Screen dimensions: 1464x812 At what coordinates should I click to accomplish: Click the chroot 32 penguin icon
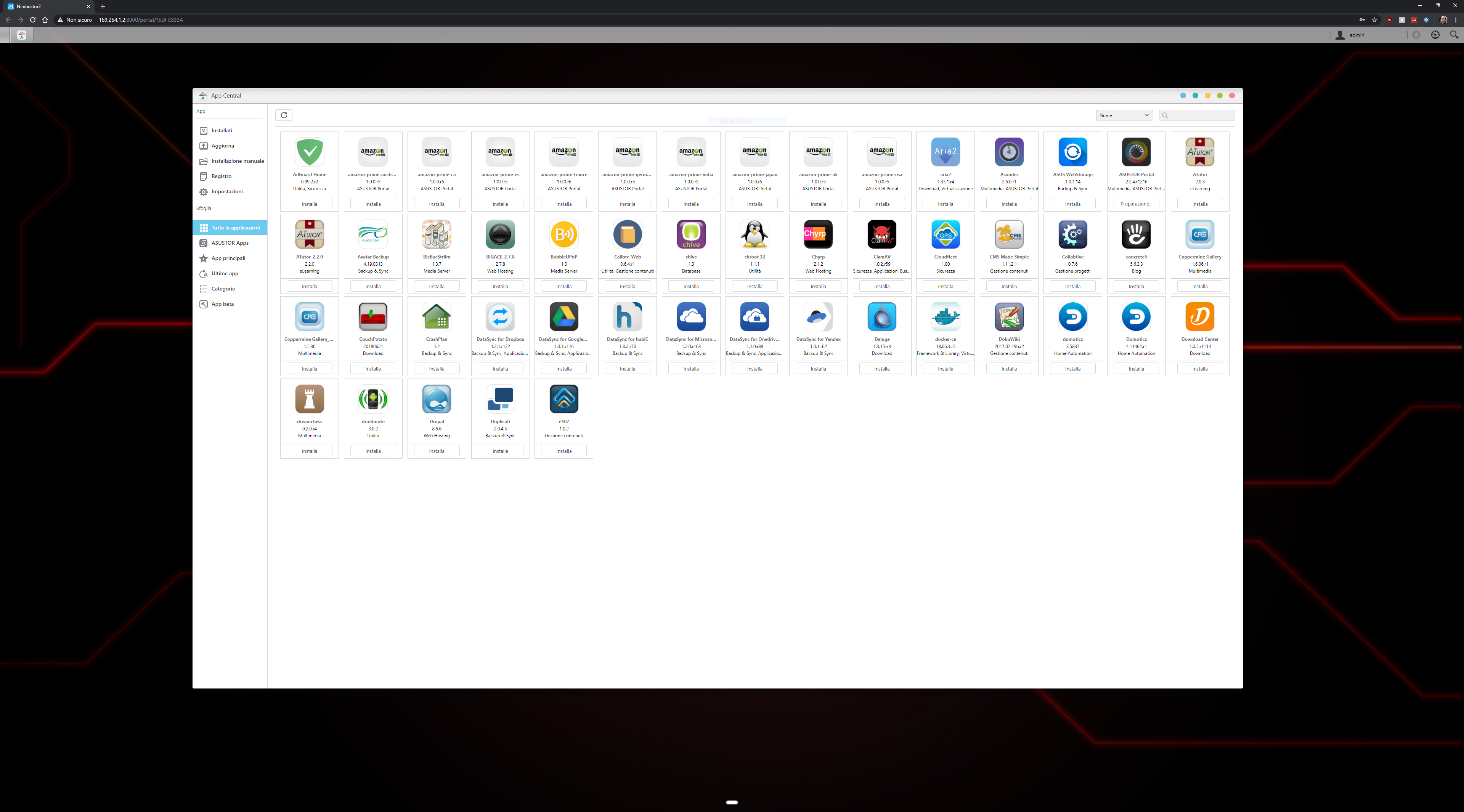754,234
